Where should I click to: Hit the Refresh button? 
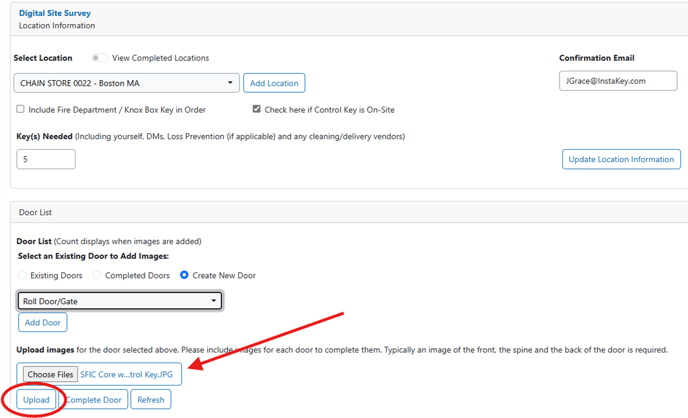pyautogui.click(x=150, y=400)
